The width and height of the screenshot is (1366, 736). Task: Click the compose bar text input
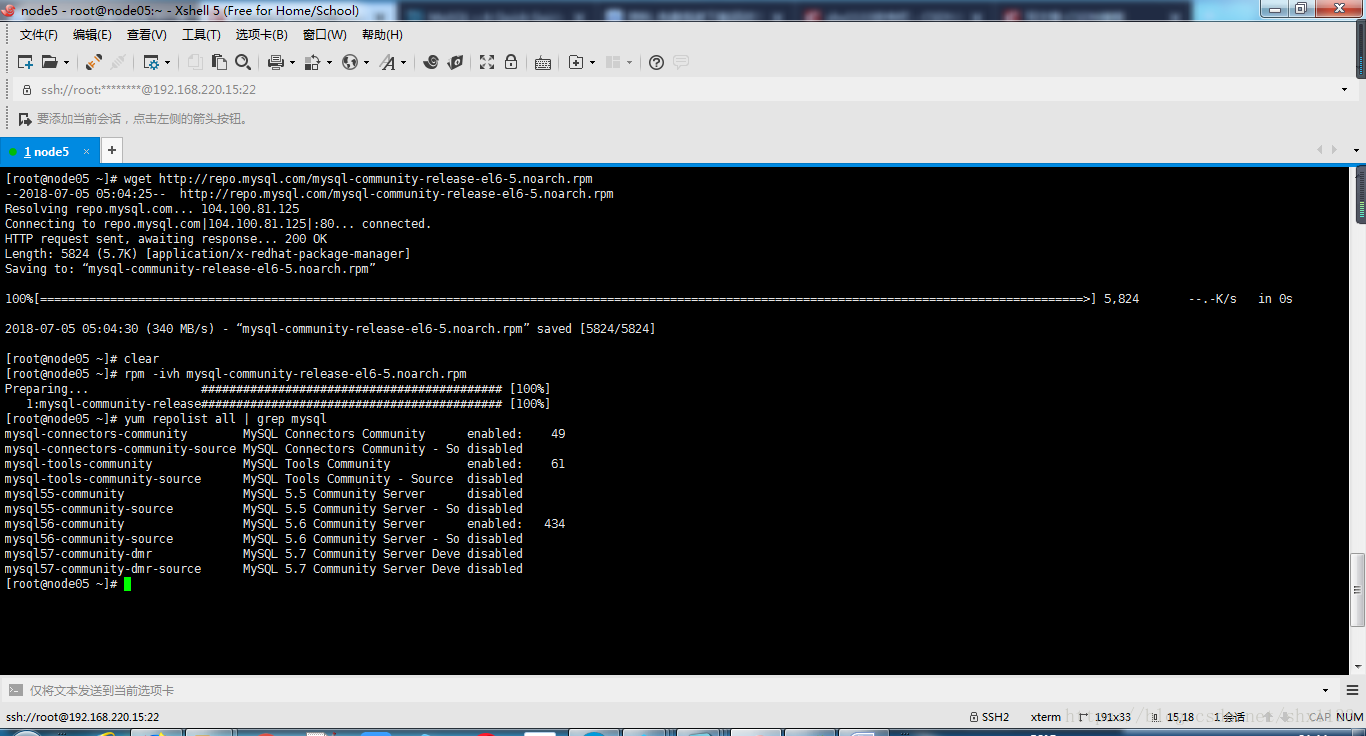pyautogui.click(x=670, y=691)
